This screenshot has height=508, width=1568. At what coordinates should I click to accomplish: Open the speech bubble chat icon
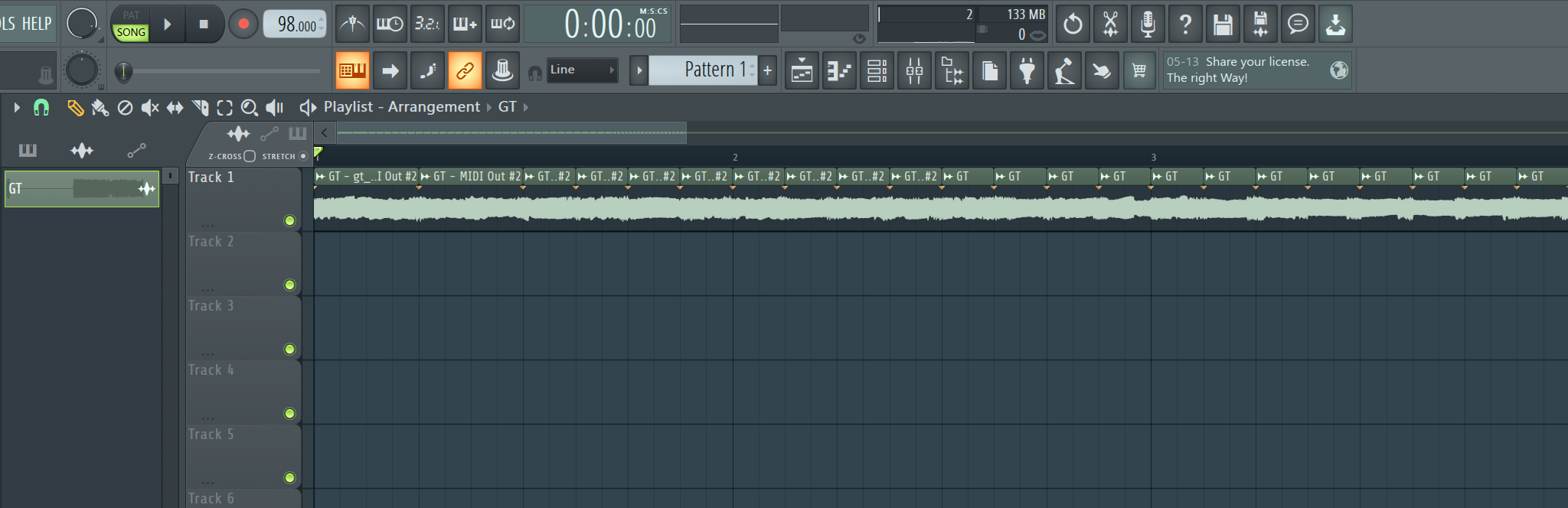point(1298,24)
